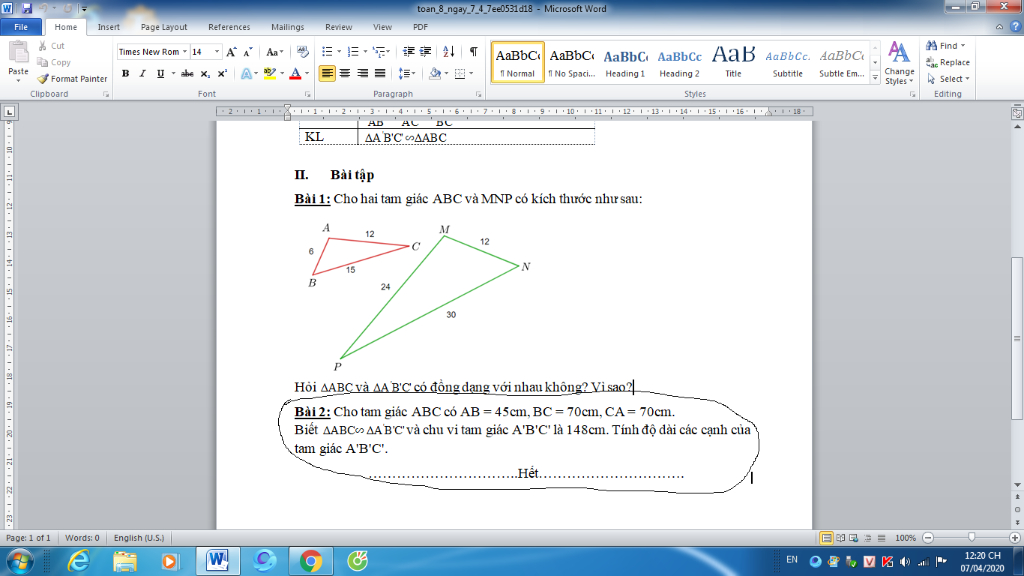The image size is (1024, 576).
Task: Click the Find button
Action: pyautogui.click(x=945, y=46)
